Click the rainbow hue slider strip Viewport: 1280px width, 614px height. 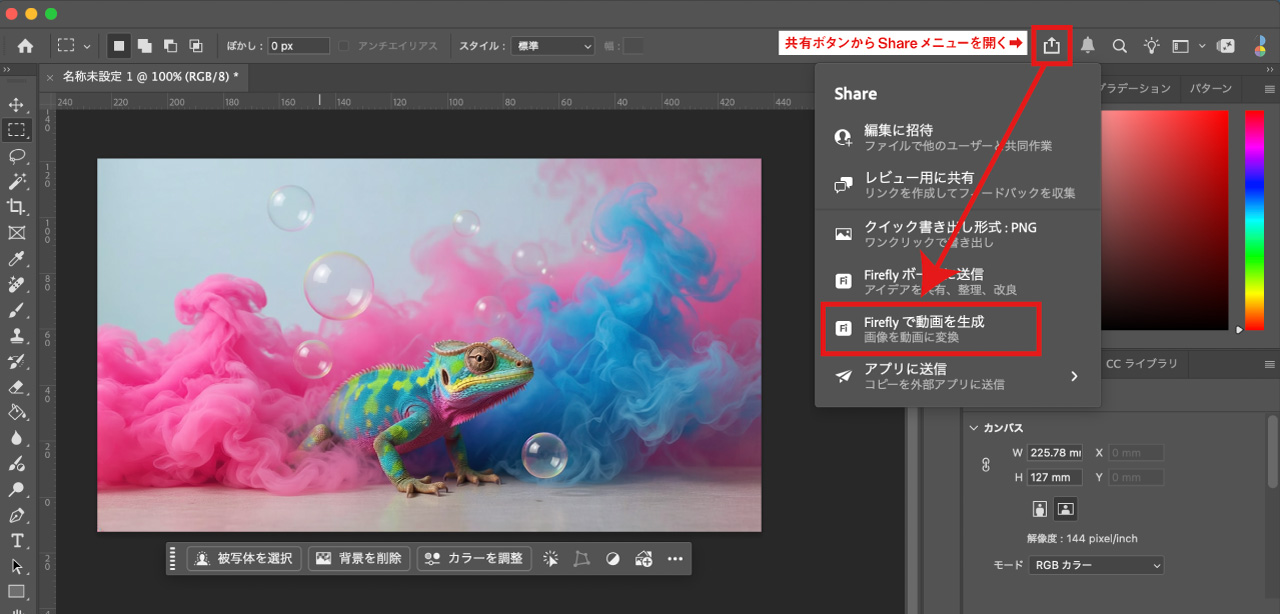click(x=1254, y=220)
